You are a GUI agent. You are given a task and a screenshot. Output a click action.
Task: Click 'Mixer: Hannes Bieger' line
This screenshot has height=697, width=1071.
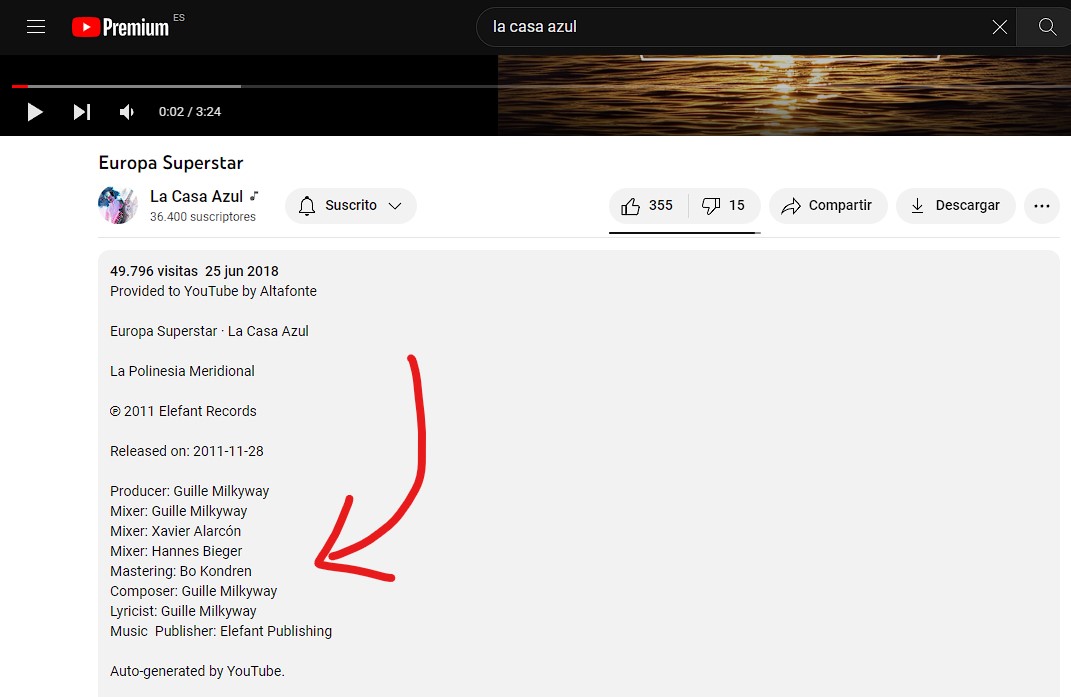coord(176,551)
